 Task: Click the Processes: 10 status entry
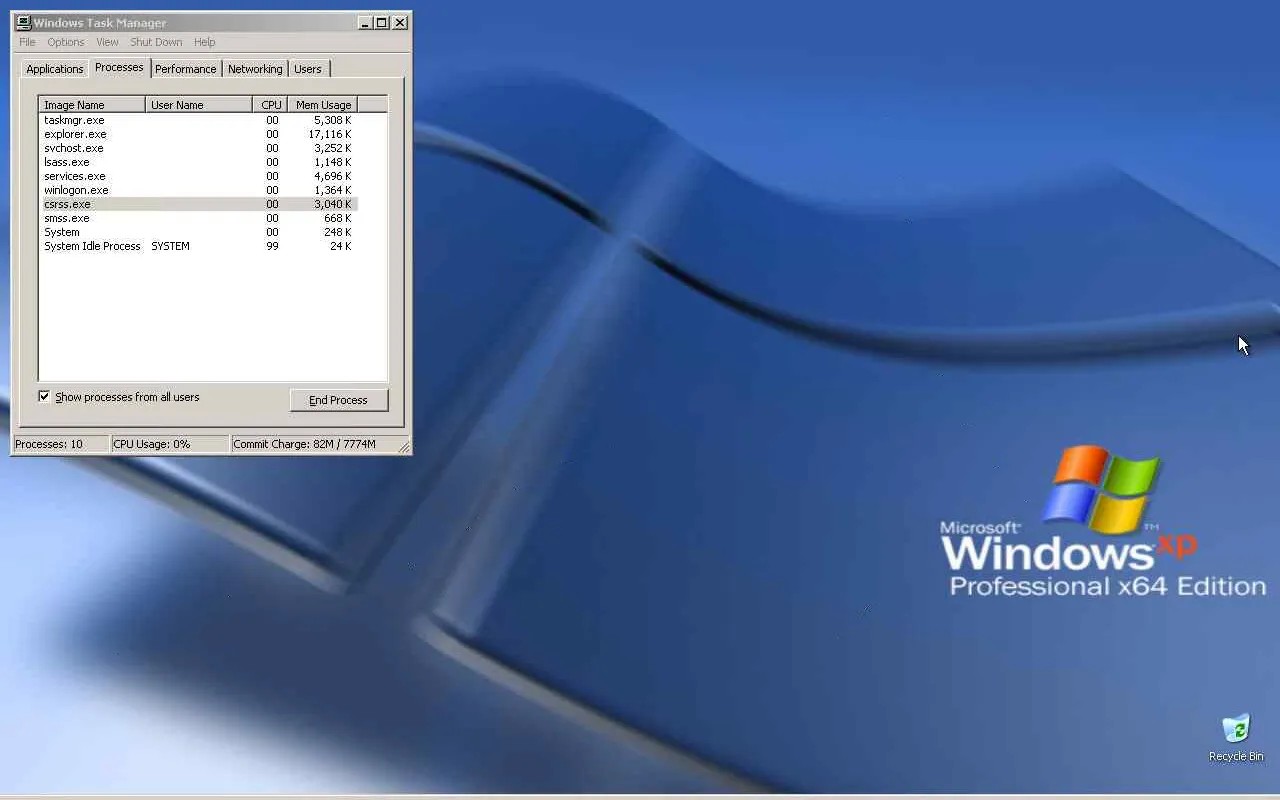pos(60,444)
